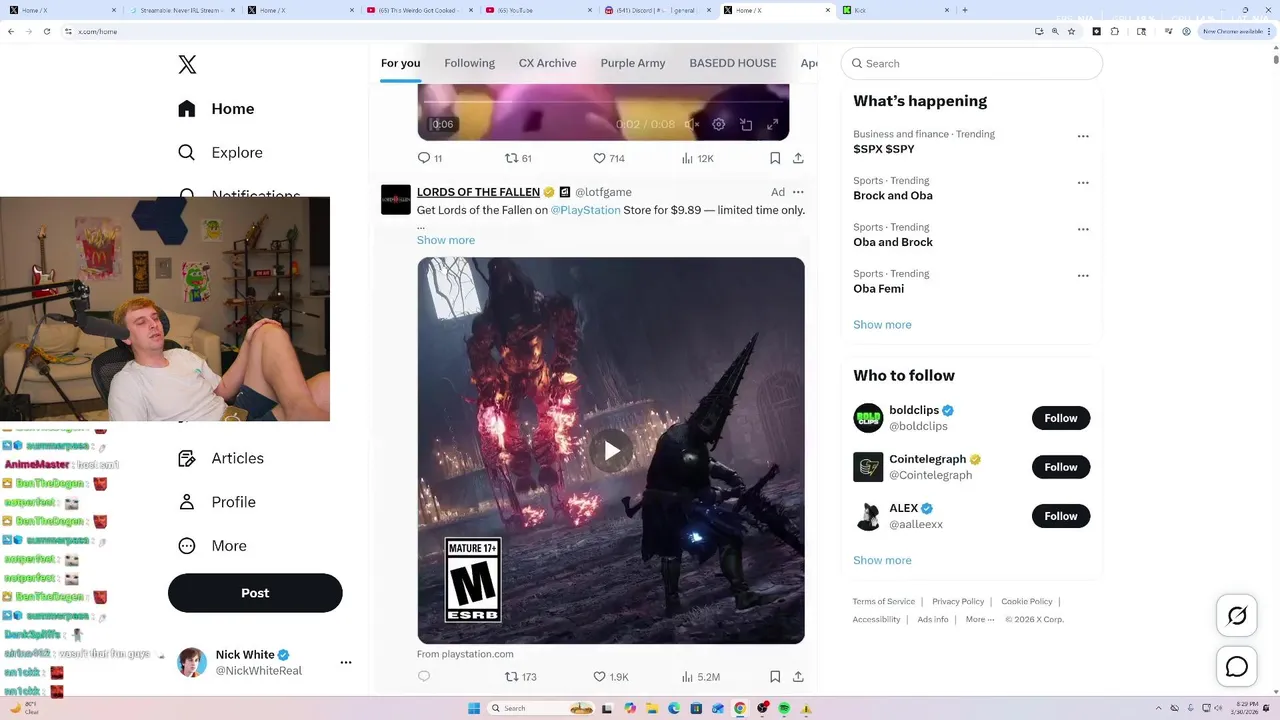Share the Lords of the Fallen ad
The width and height of the screenshot is (1280, 720).
pos(798,677)
